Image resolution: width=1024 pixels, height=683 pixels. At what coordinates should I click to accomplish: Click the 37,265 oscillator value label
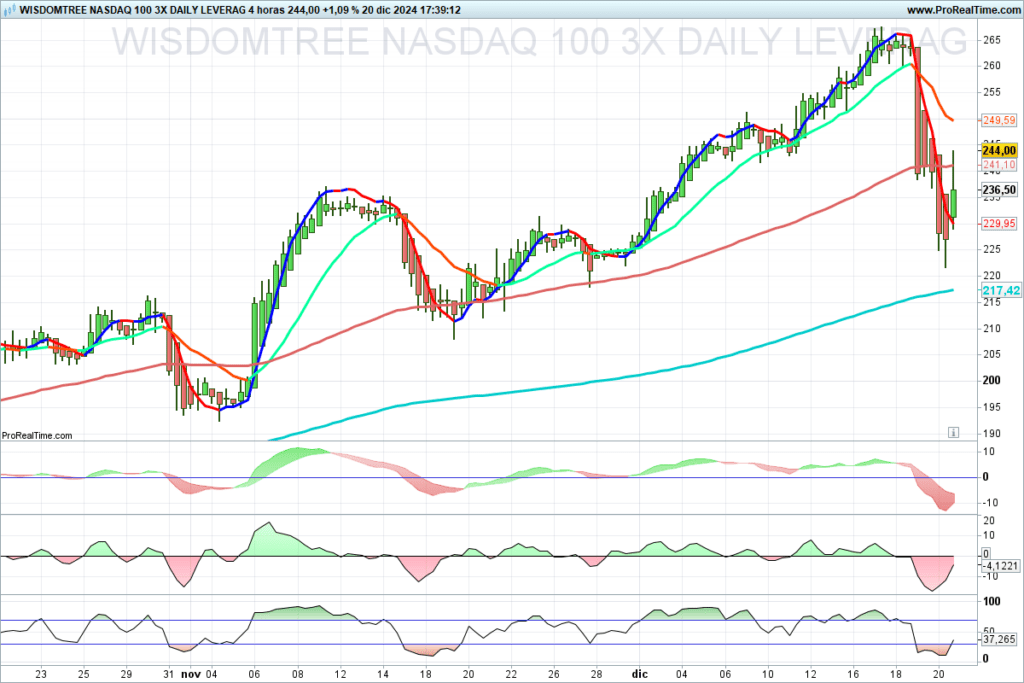tap(999, 639)
